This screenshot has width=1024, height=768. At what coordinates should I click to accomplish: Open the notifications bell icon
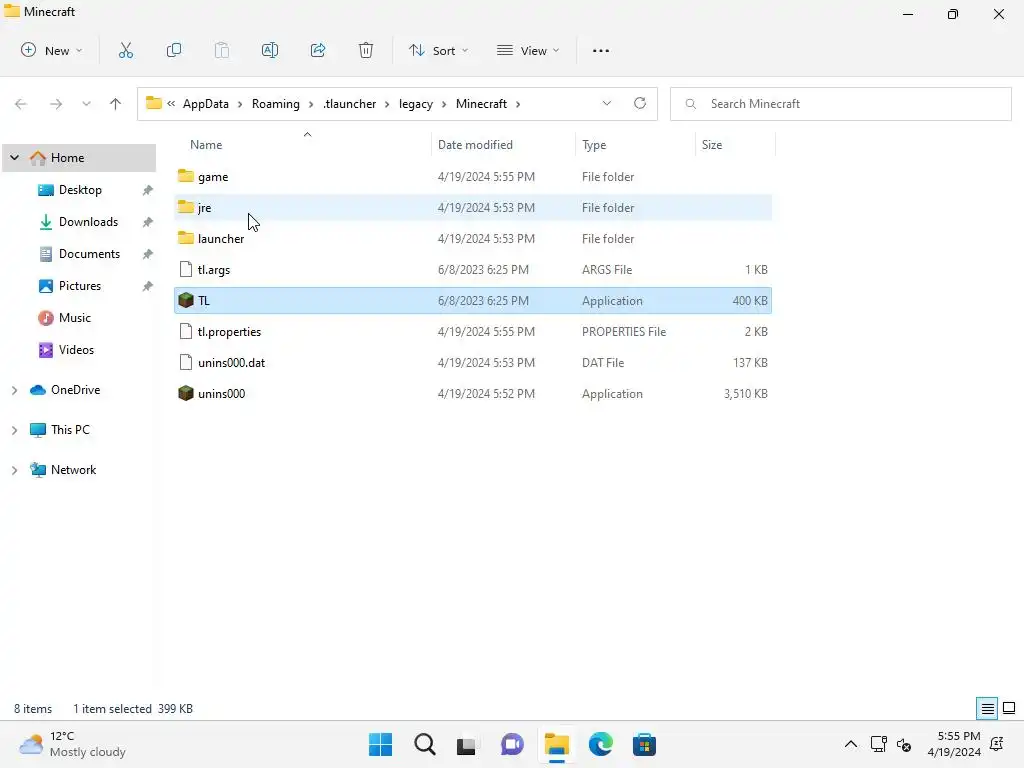point(997,744)
